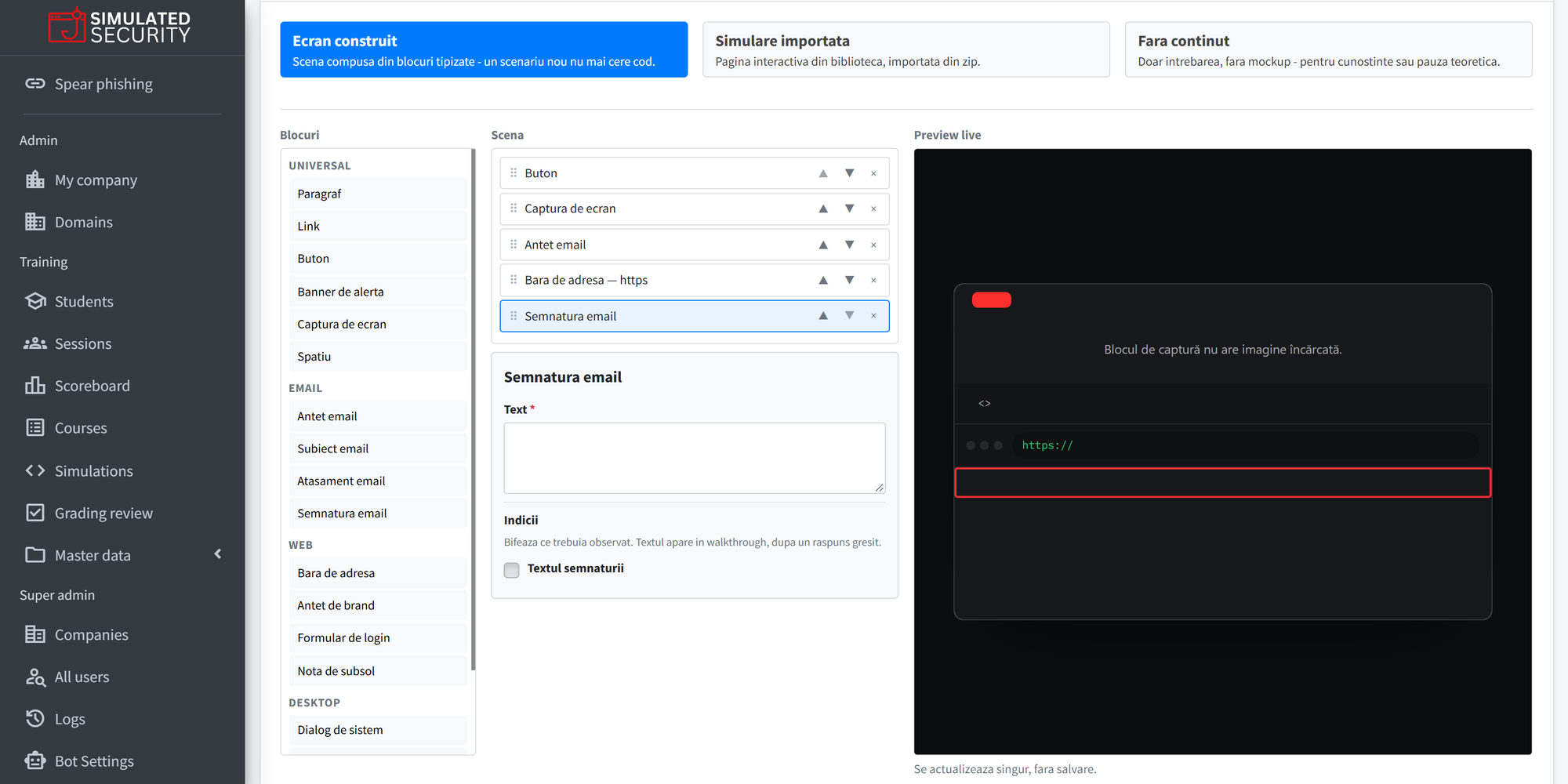This screenshot has width=1568, height=784.
Task: Add a Banner de alerta block
Action: pos(378,292)
